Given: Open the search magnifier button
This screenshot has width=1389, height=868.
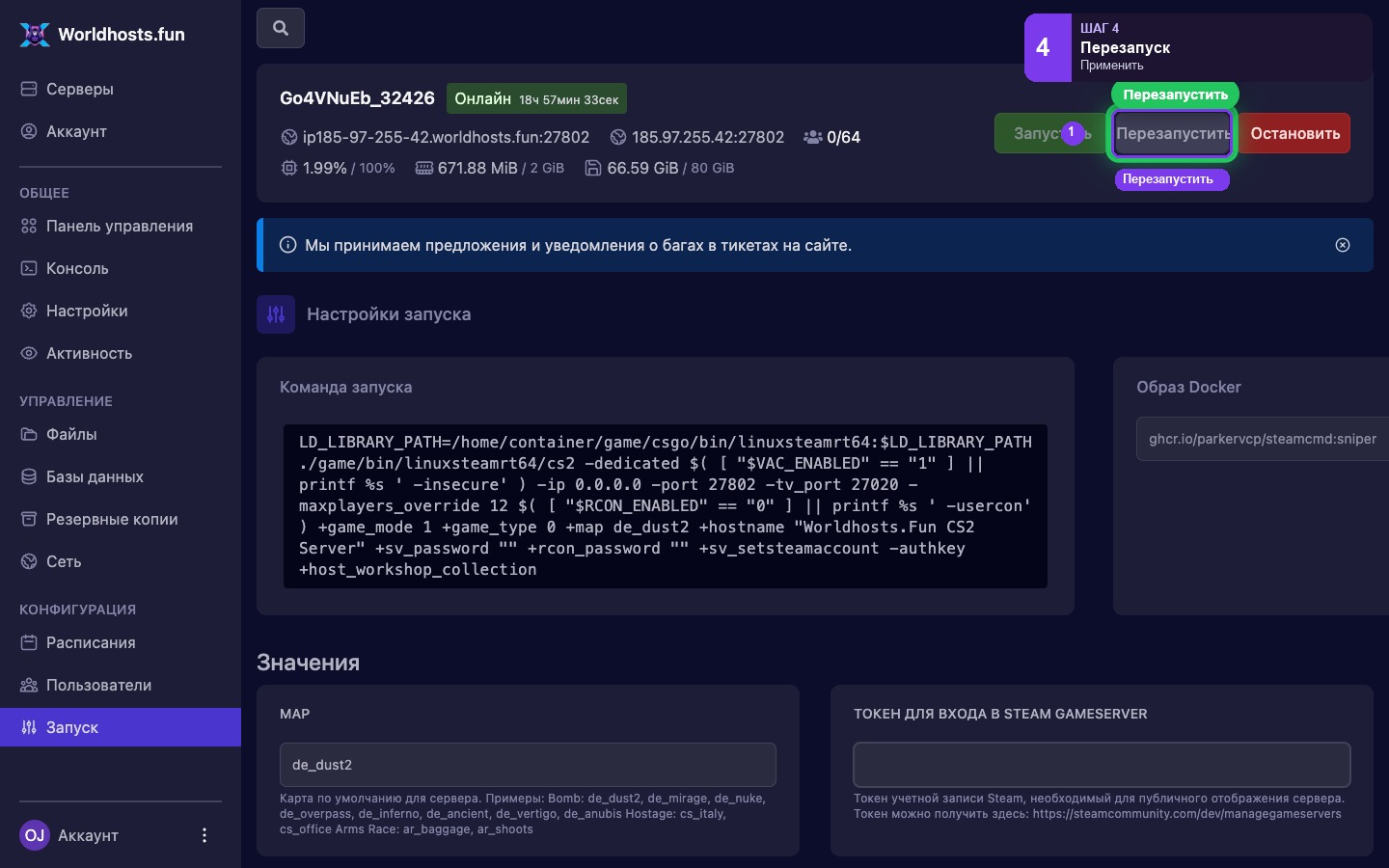Looking at the screenshot, I should [281, 28].
